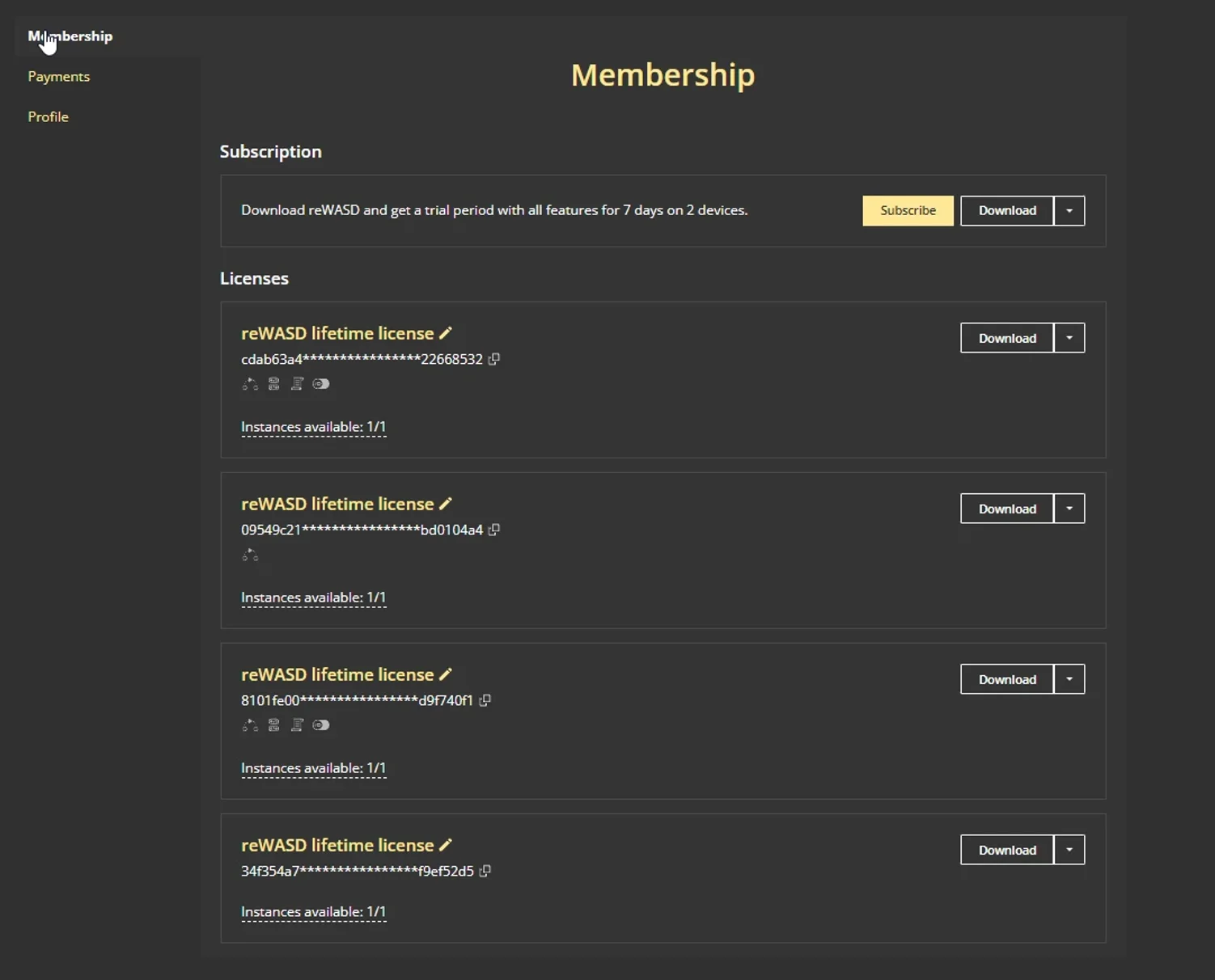
Task: Click Download for license cdab63a4
Action: (x=1007, y=338)
